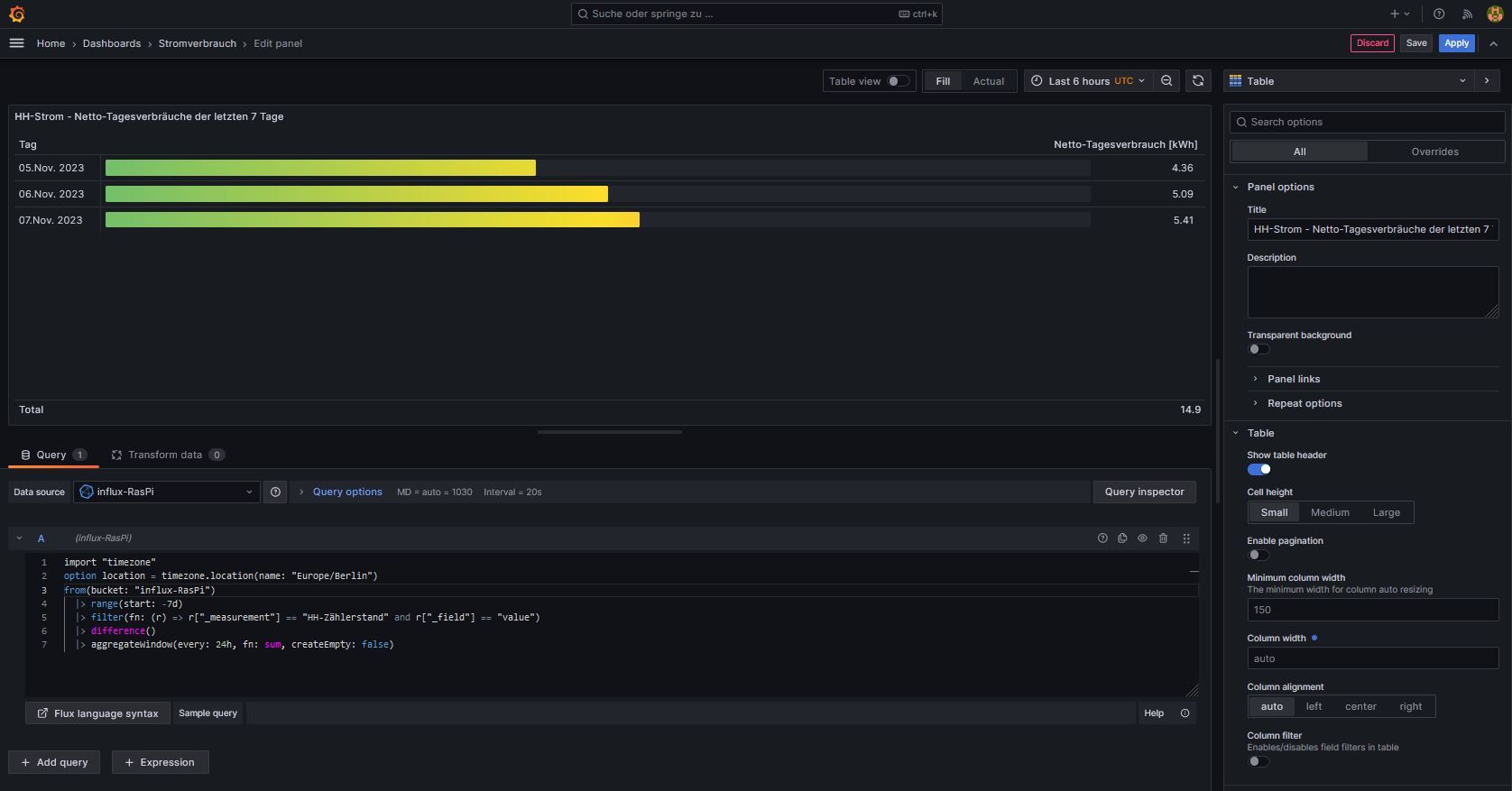Click Add query button
1512x791 pixels.
[54, 762]
